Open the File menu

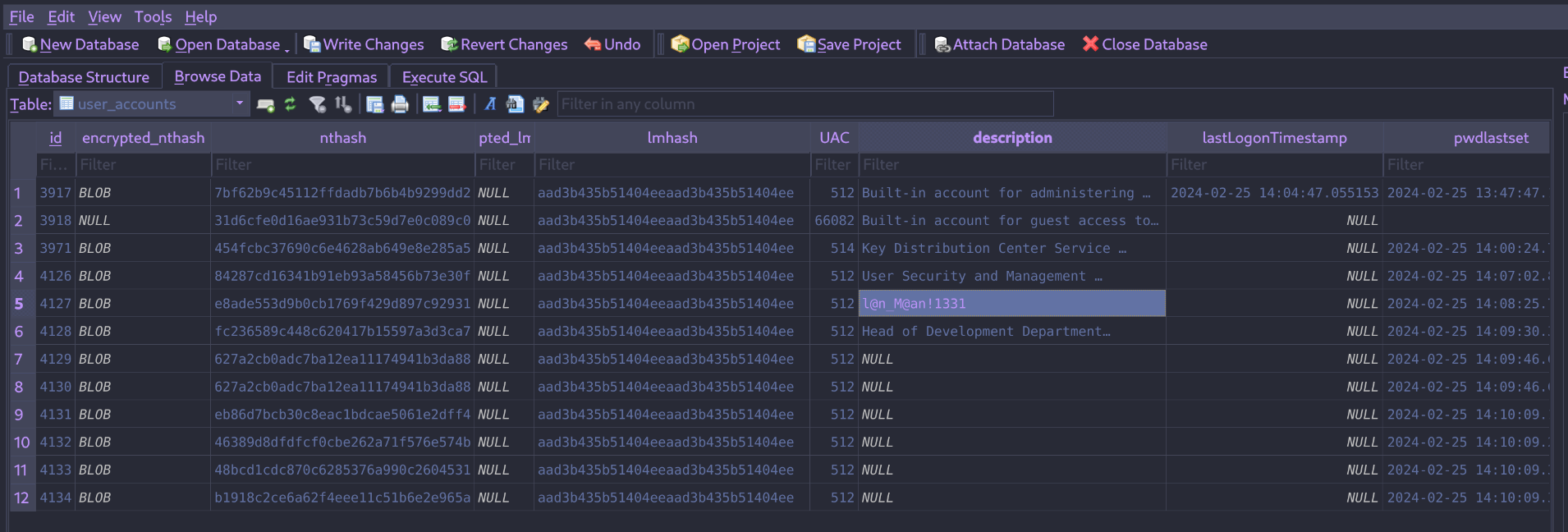(21, 16)
